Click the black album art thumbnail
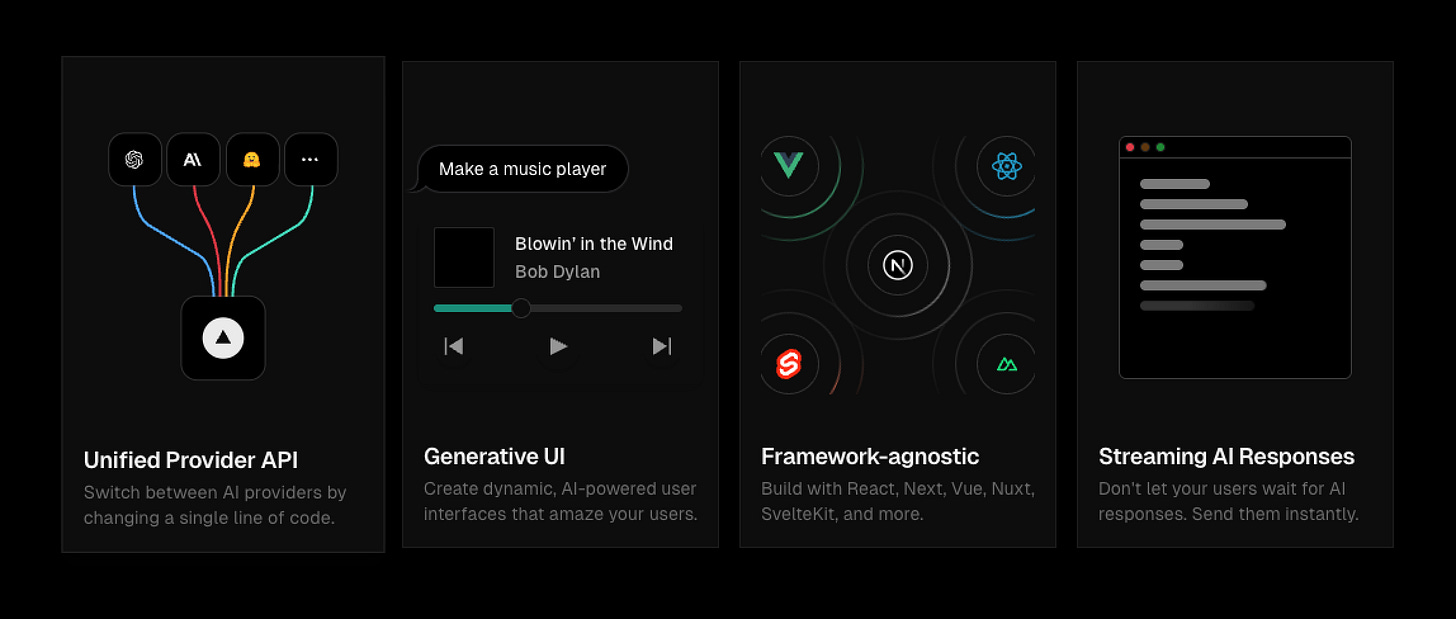 (464, 257)
